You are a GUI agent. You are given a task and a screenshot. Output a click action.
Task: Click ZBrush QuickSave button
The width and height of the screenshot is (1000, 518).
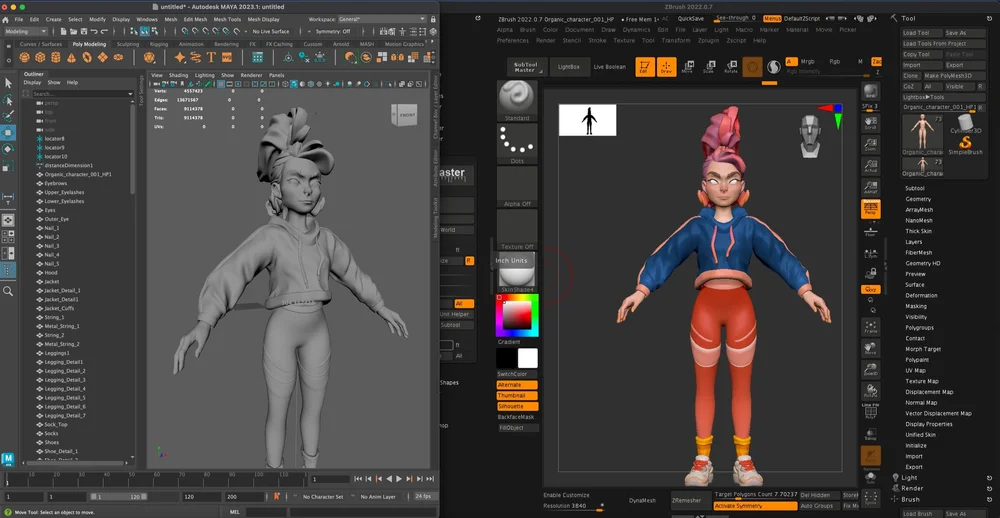[691, 19]
